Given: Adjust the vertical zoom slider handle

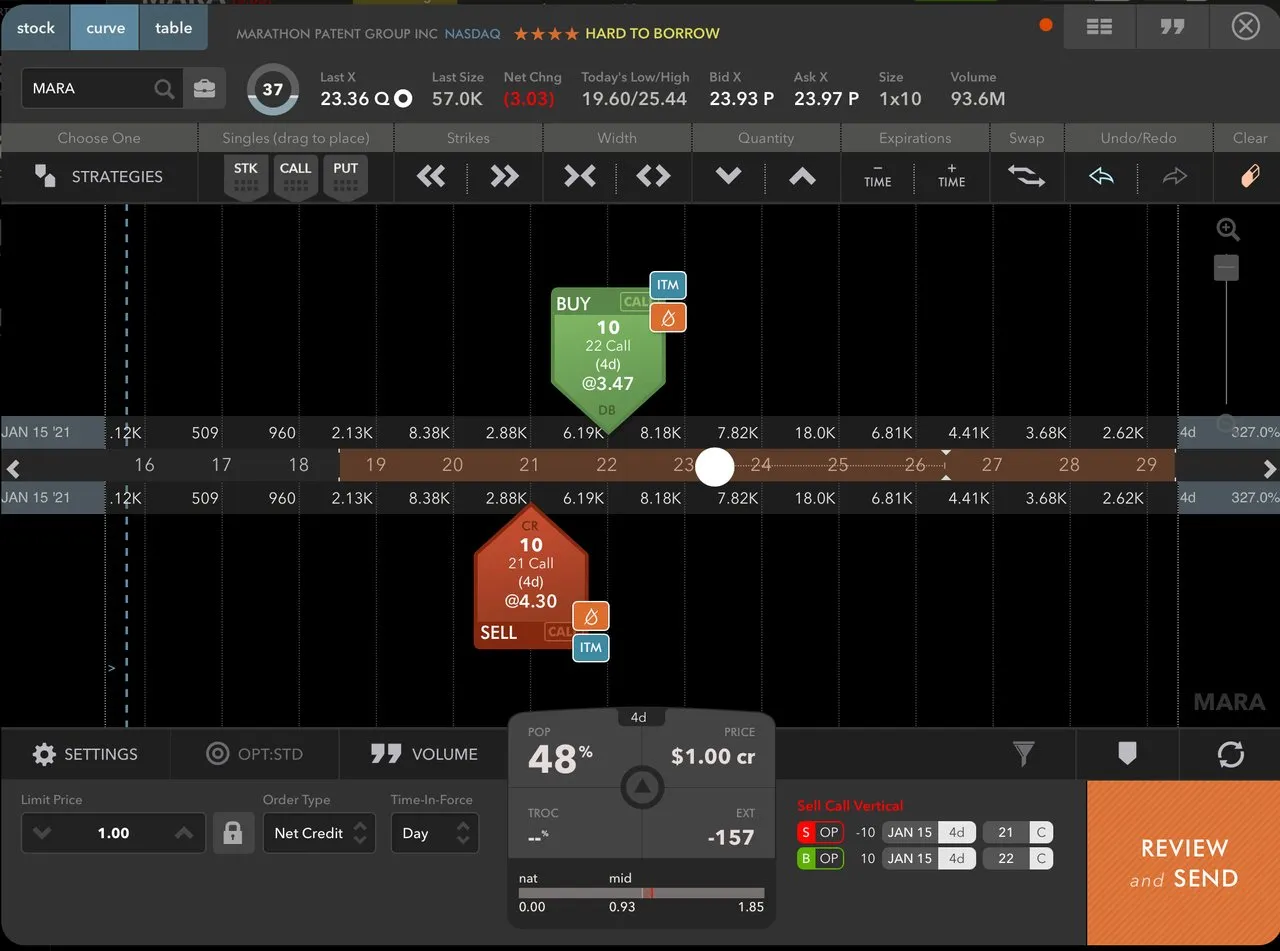Looking at the screenshot, I should pyautogui.click(x=1227, y=267).
